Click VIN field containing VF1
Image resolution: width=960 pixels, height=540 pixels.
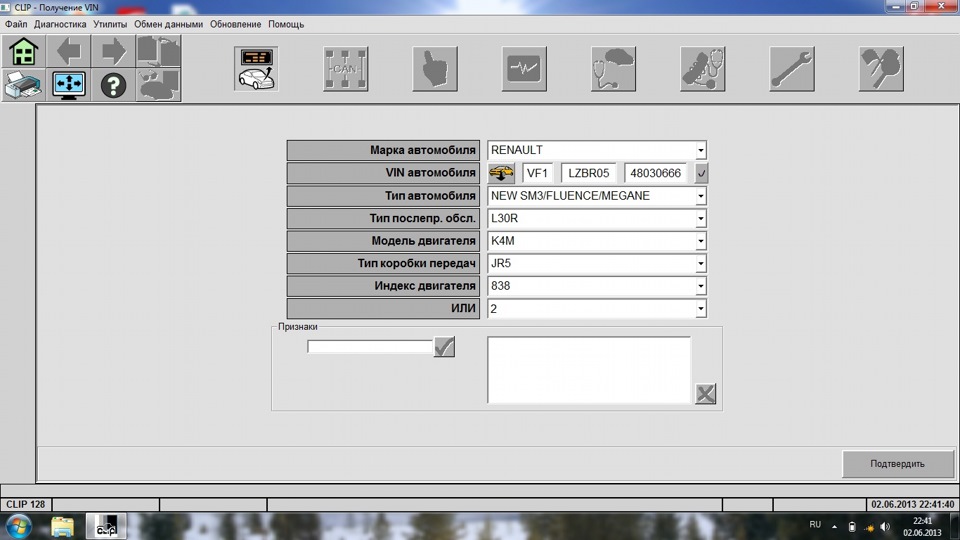point(538,173)
